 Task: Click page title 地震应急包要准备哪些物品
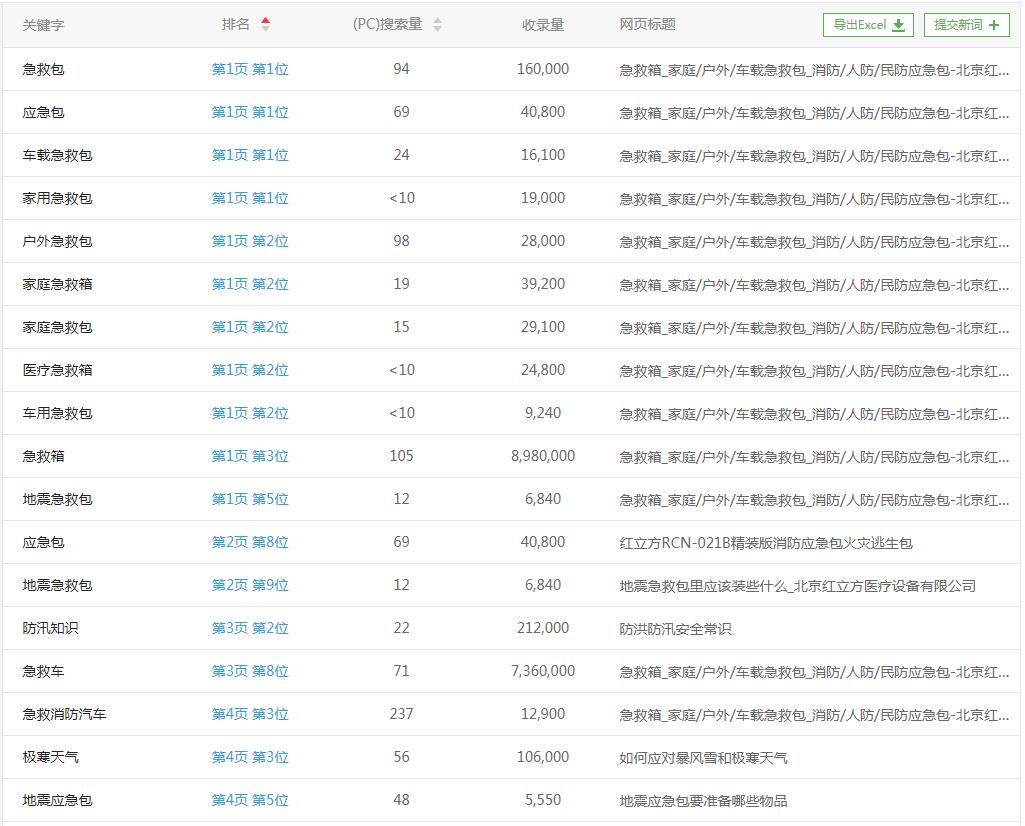pos(703,801)
